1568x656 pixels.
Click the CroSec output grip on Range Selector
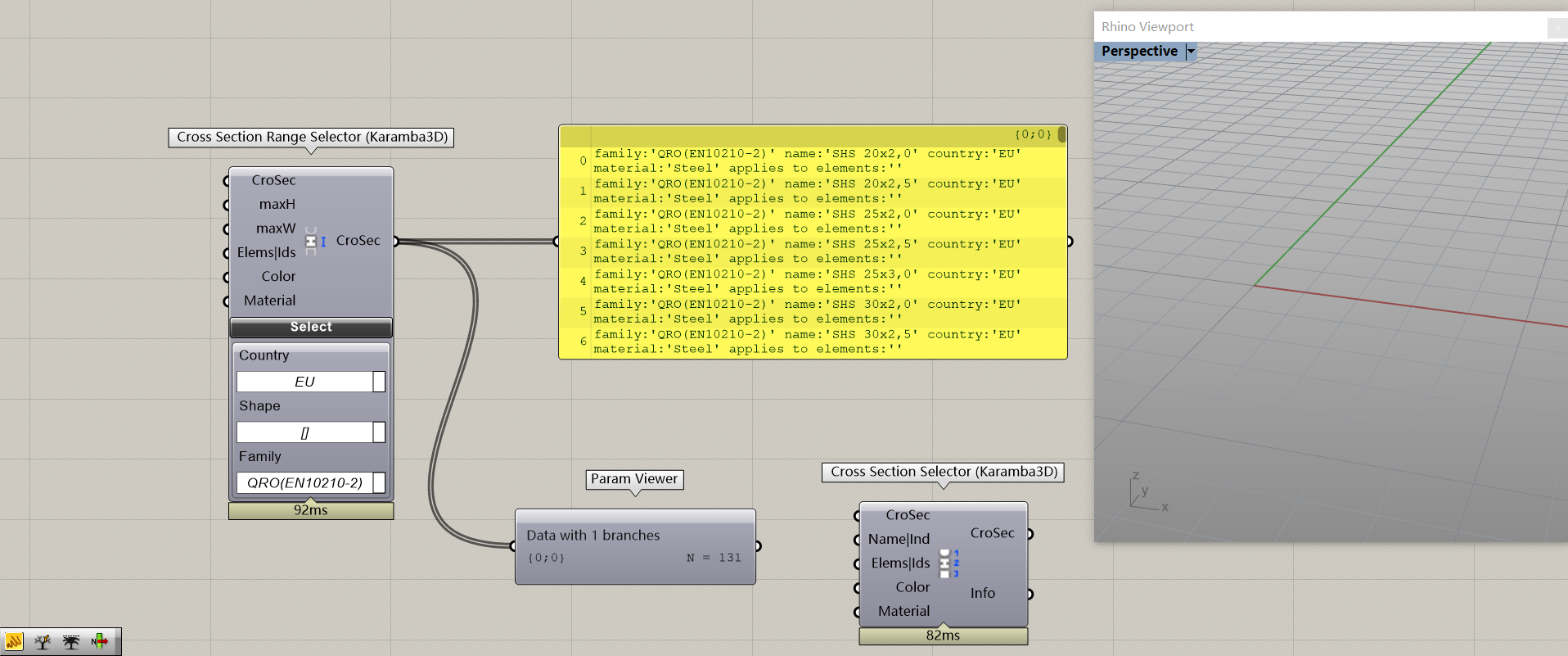click(x=395, y=241)
